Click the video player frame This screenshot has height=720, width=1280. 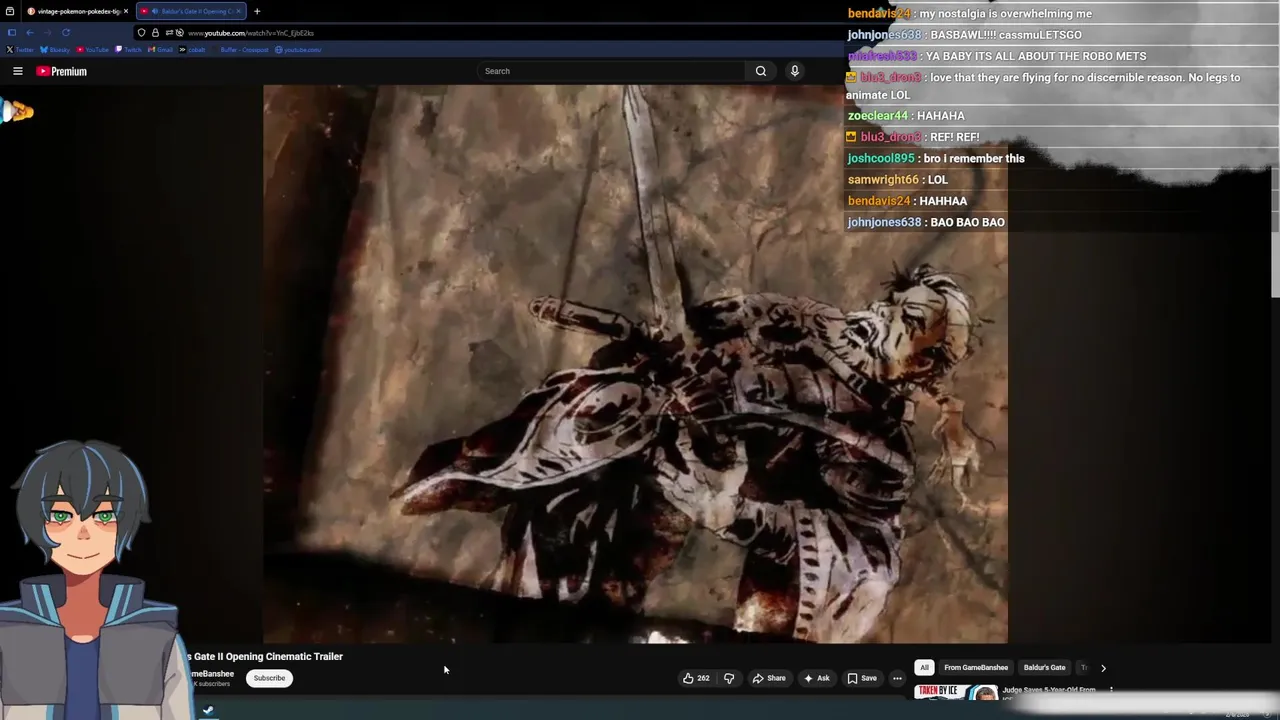pos(635,363)
